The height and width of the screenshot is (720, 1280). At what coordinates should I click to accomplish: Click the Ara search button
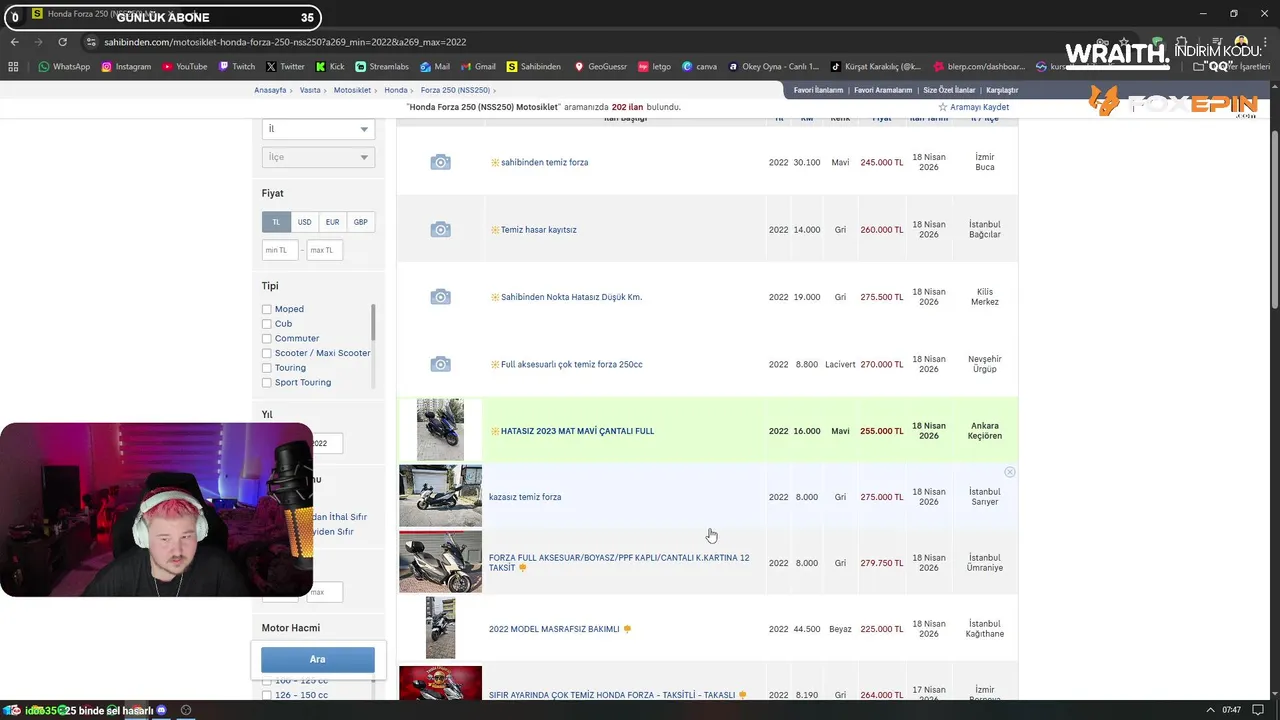[318, 659]
